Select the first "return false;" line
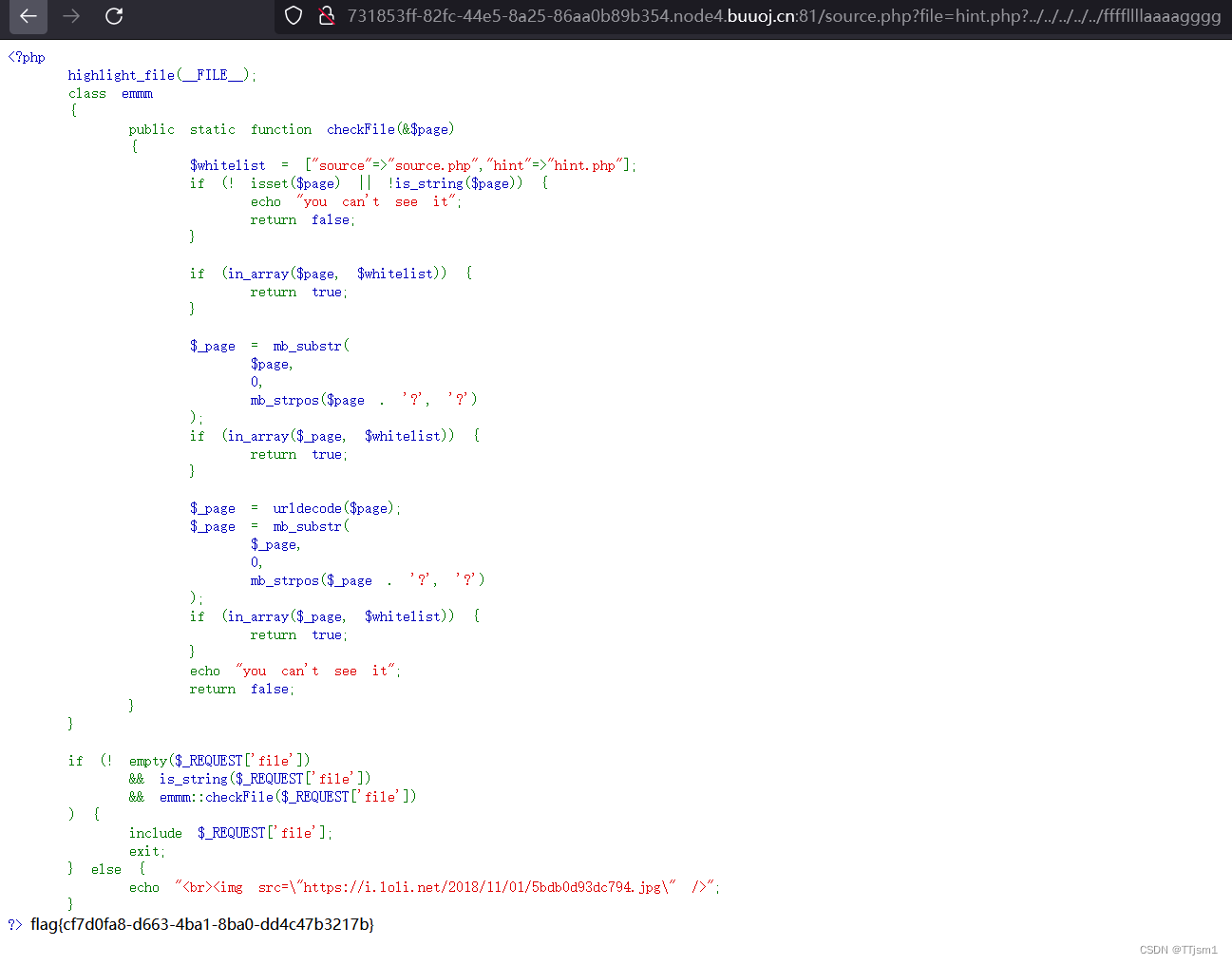Viewport: 1232px width, 965px height. pos(303,219)
